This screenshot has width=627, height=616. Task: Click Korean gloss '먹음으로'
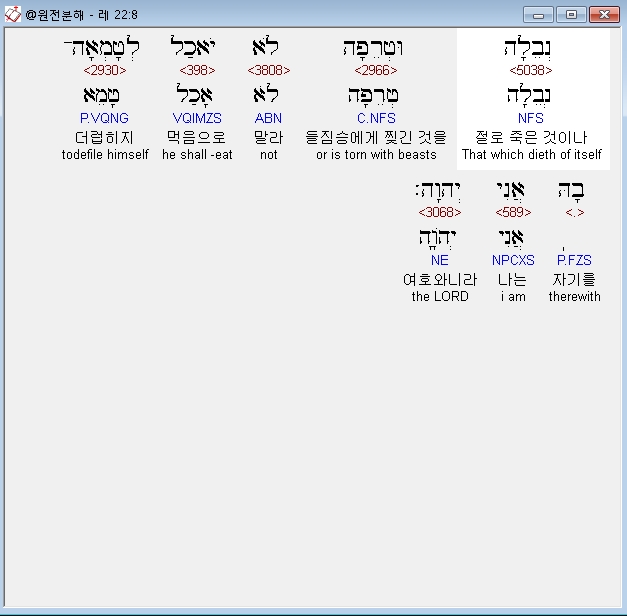(x=196, y=137)
